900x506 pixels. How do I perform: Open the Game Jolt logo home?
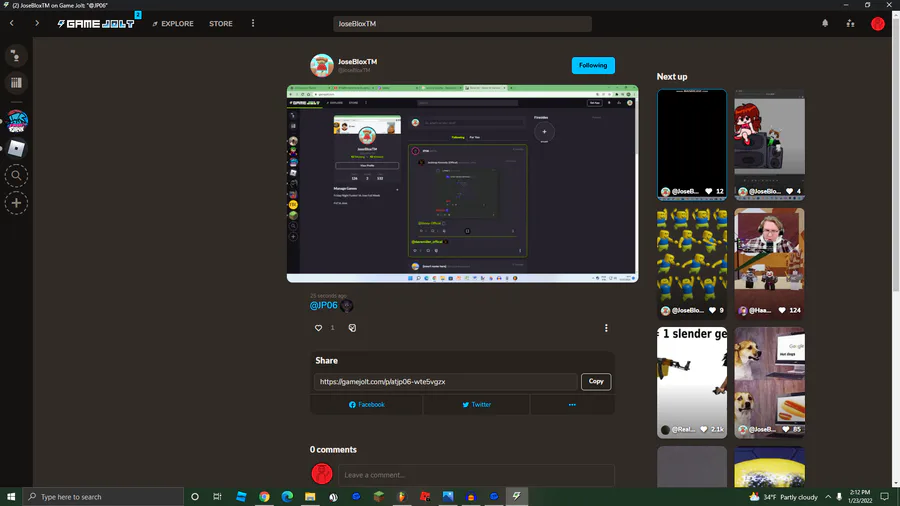tap(96, 24)
